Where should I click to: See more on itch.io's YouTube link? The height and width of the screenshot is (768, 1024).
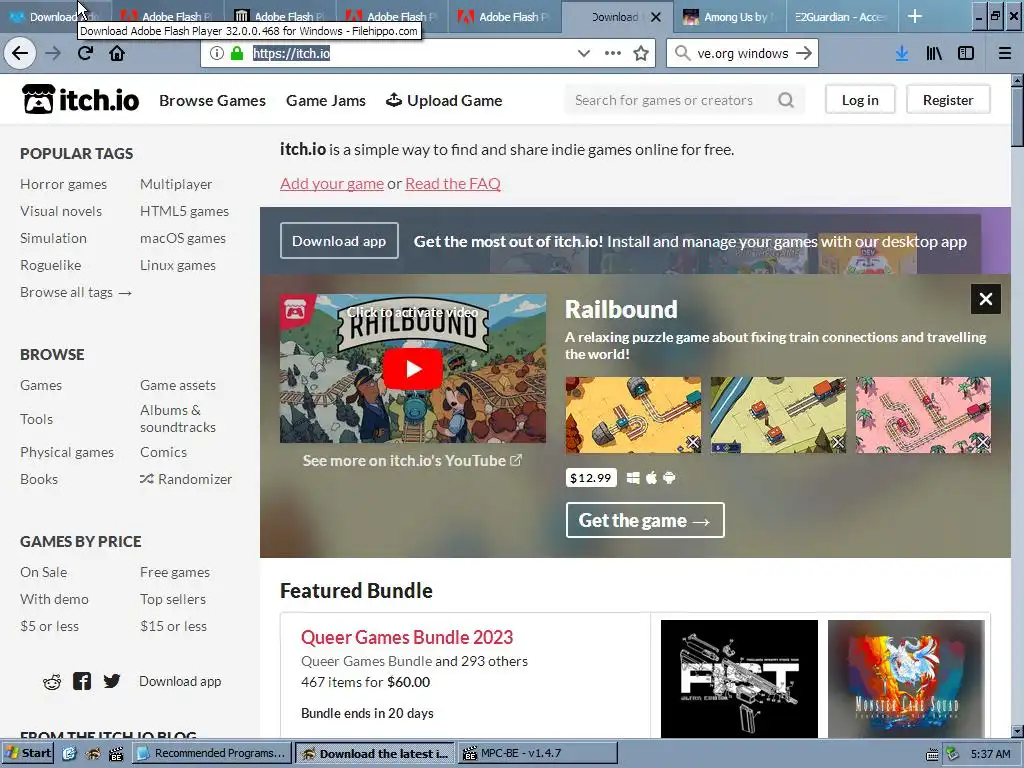point(412,460)
